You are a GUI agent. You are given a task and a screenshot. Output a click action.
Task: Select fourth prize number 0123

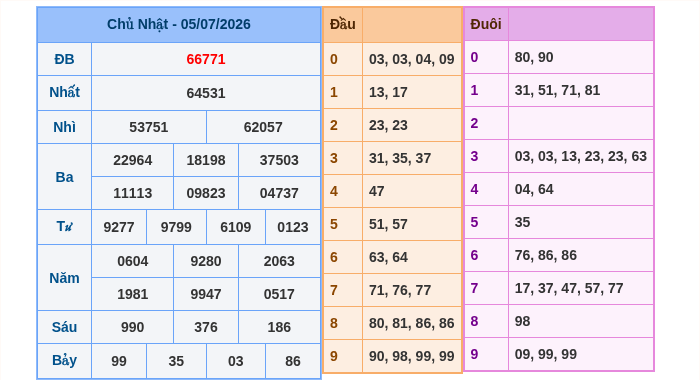pyautogui.click(x=293, y=227)
